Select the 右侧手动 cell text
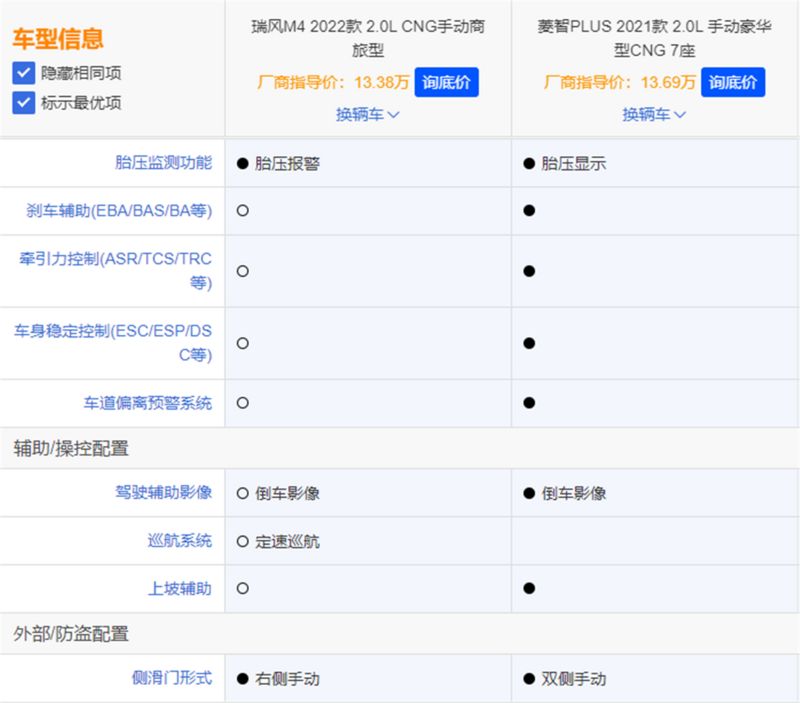This screenshot has height=703, width=800. 287,679
